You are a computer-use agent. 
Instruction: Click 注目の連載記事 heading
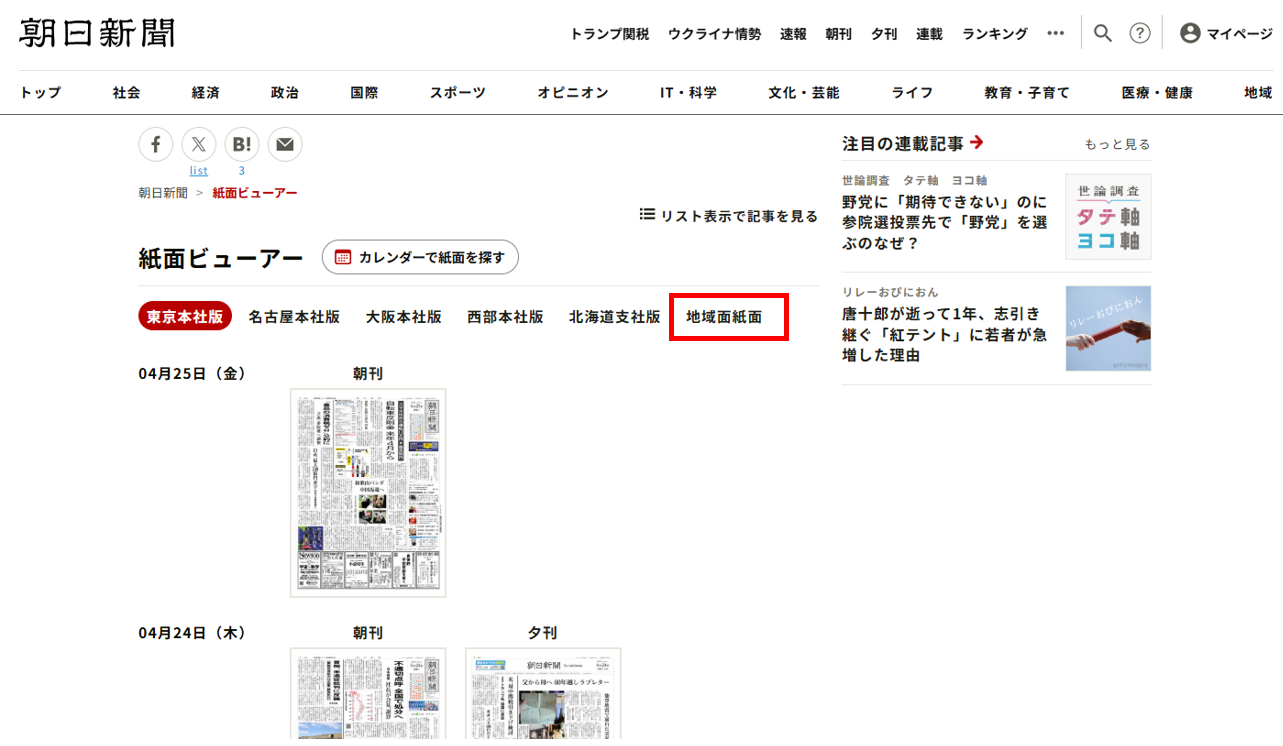coord(903,143)
